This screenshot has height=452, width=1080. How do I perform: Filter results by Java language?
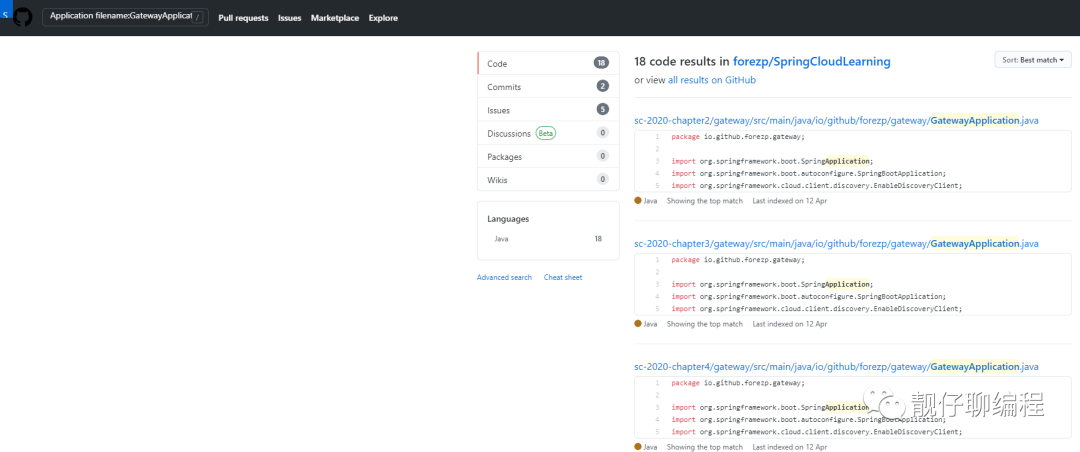coord(548,238)
